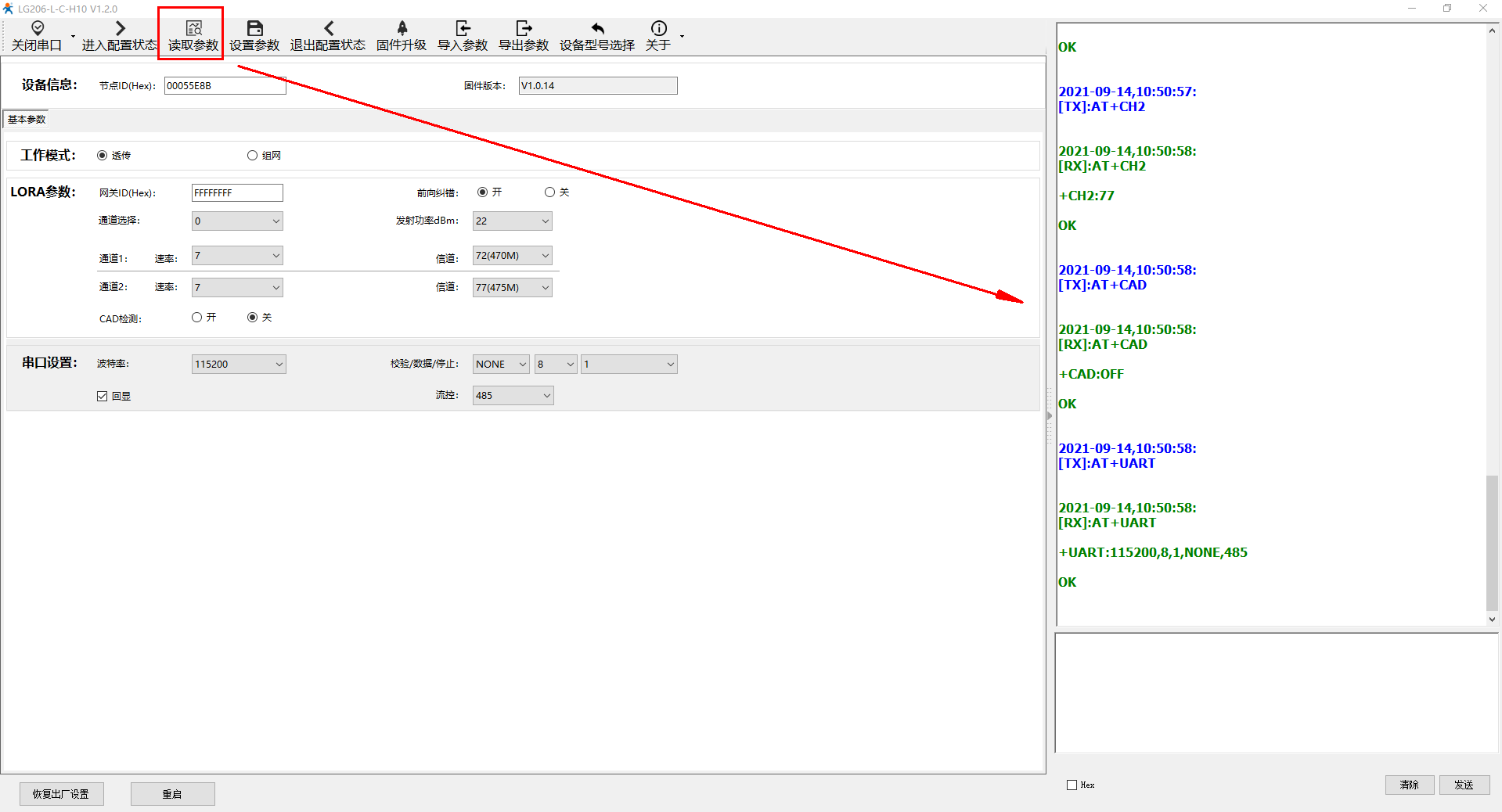Expand the 波特率 115200 dropdown

[x=239, y=365]
